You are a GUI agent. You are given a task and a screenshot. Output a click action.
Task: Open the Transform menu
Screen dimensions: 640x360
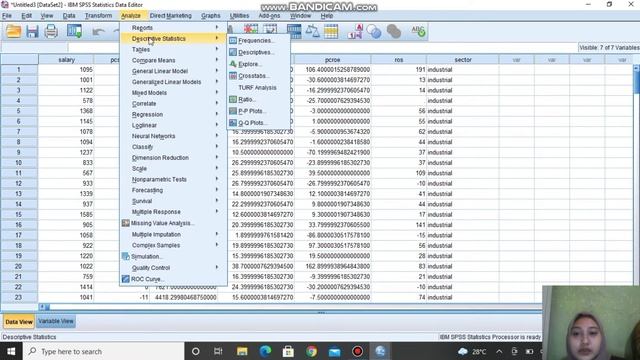(98, 16)
